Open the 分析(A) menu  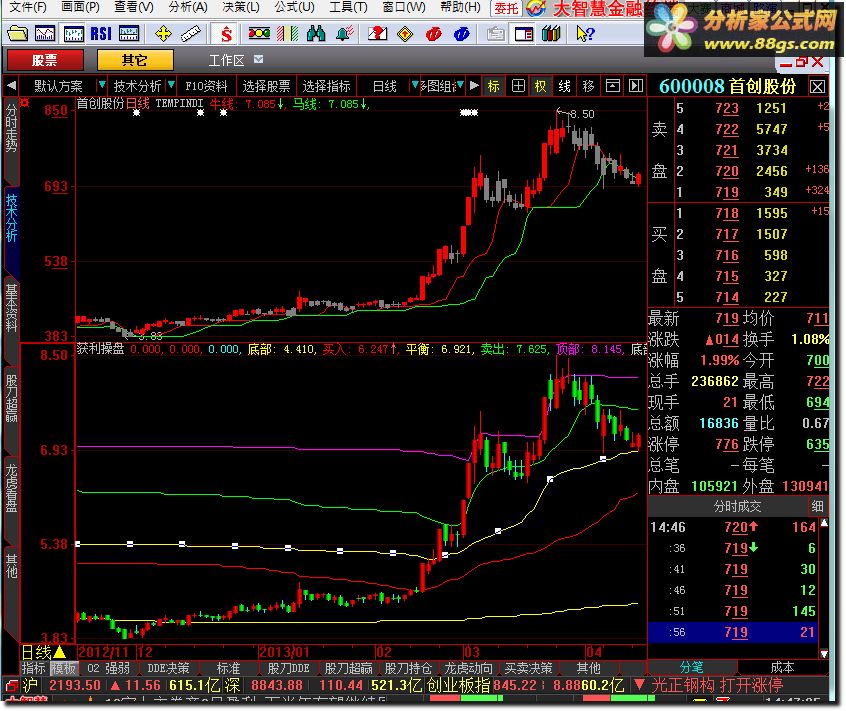(188, 7)
